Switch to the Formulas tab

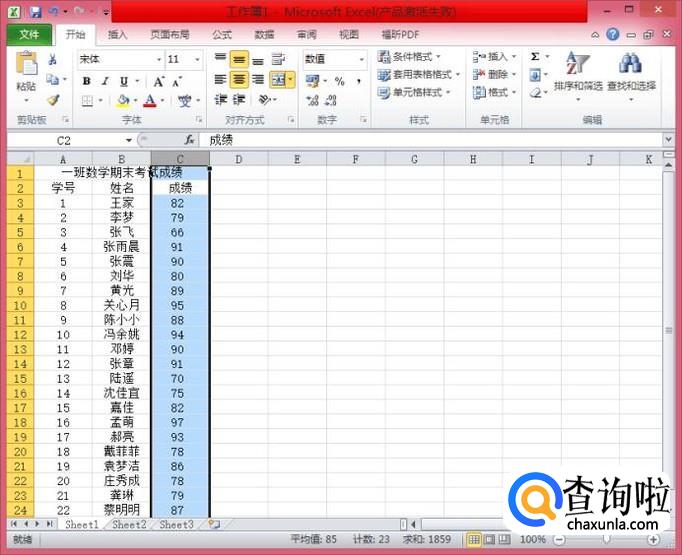click(x=222, y=34)
